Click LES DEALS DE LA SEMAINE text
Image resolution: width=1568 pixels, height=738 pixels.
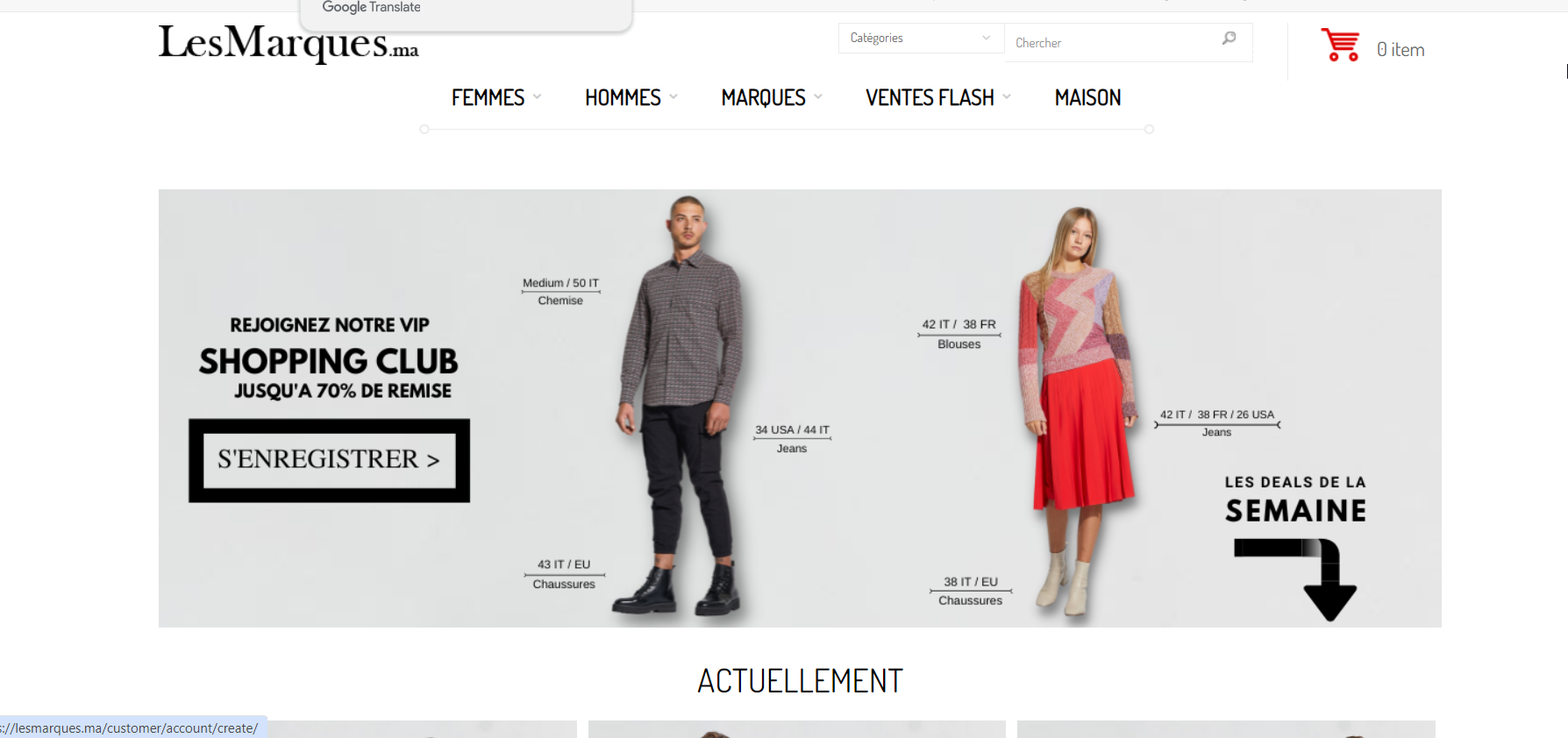pos(1295,499)
